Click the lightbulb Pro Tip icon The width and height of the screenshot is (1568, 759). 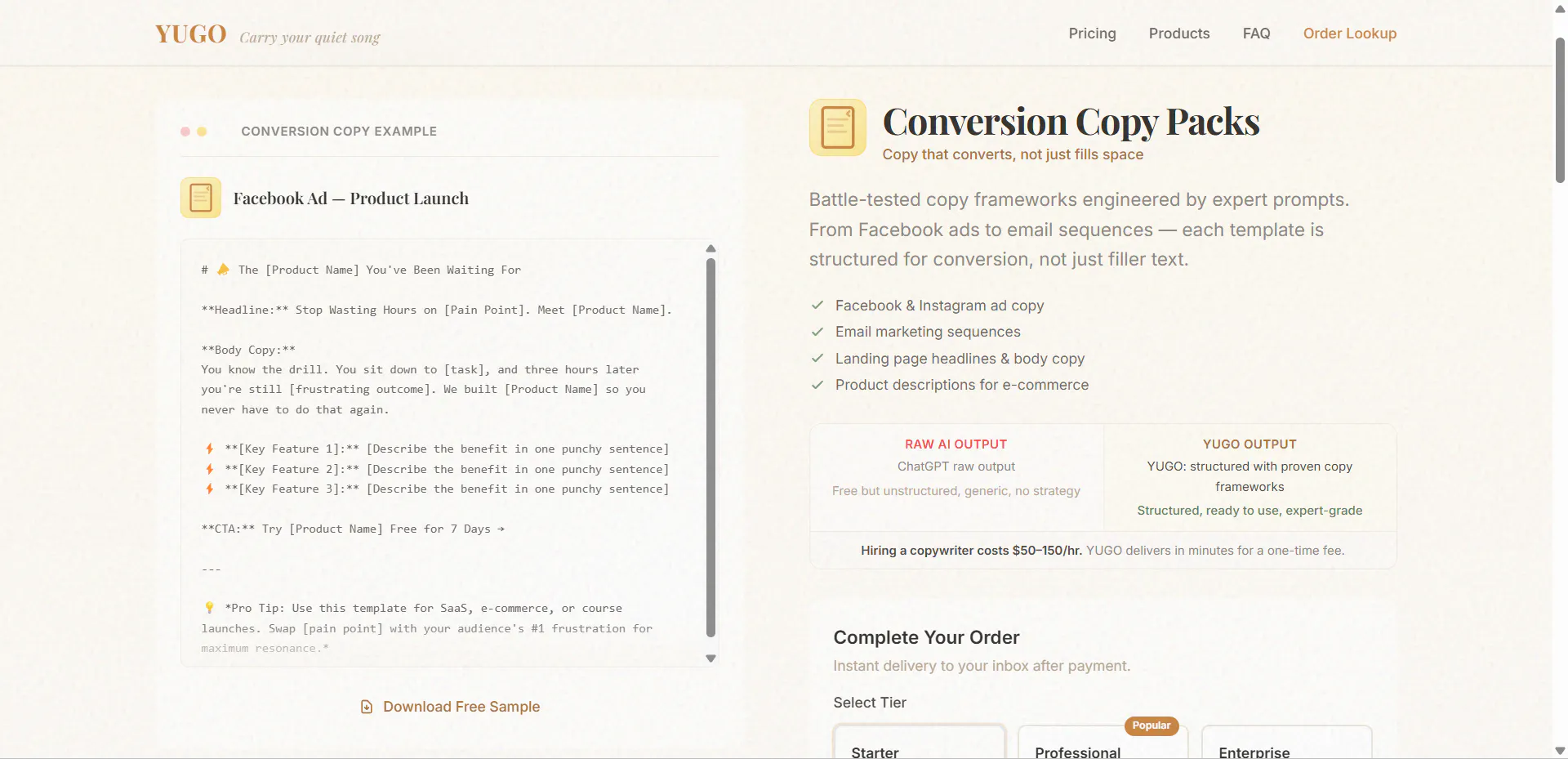[x=209, y=608]
